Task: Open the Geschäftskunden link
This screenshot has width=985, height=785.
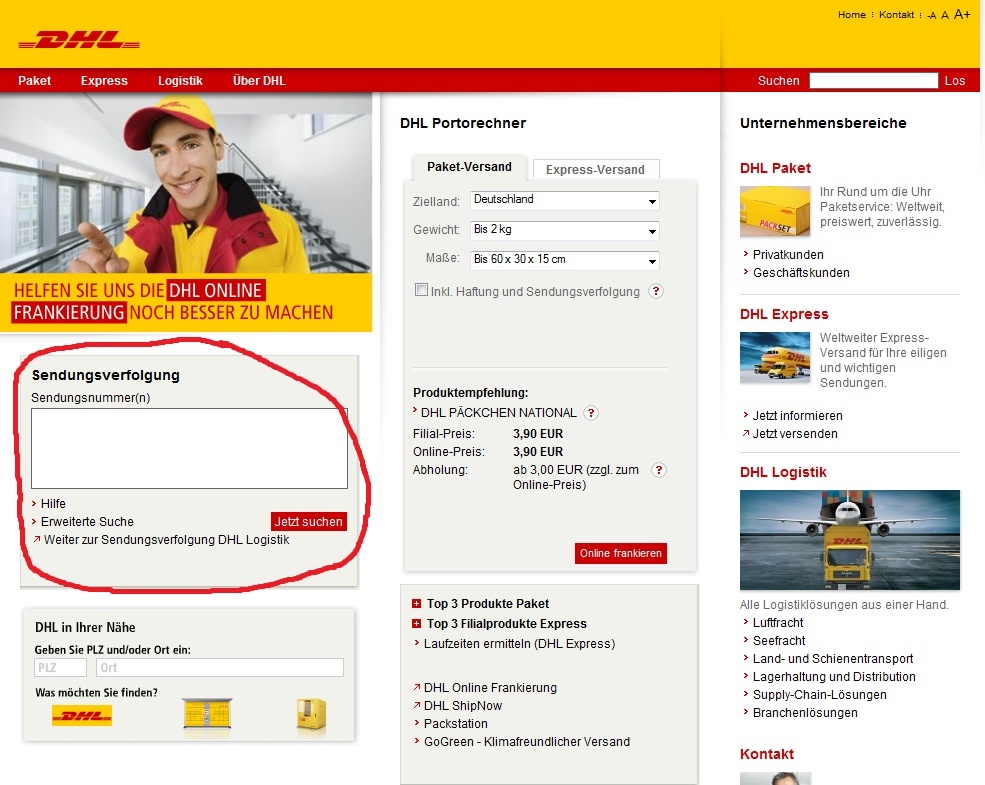Action: click(801, 273)
